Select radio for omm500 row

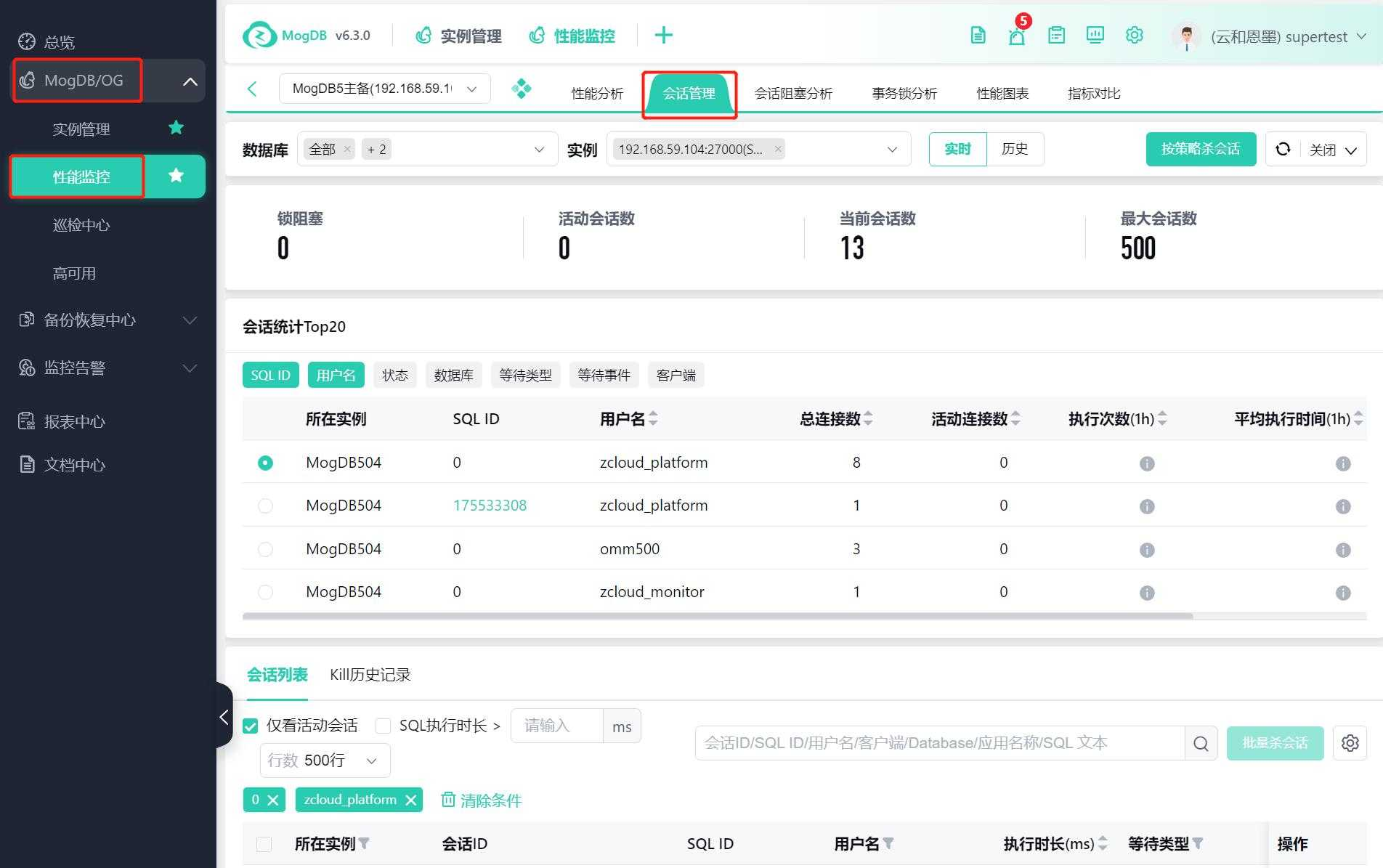click(265, 549)
